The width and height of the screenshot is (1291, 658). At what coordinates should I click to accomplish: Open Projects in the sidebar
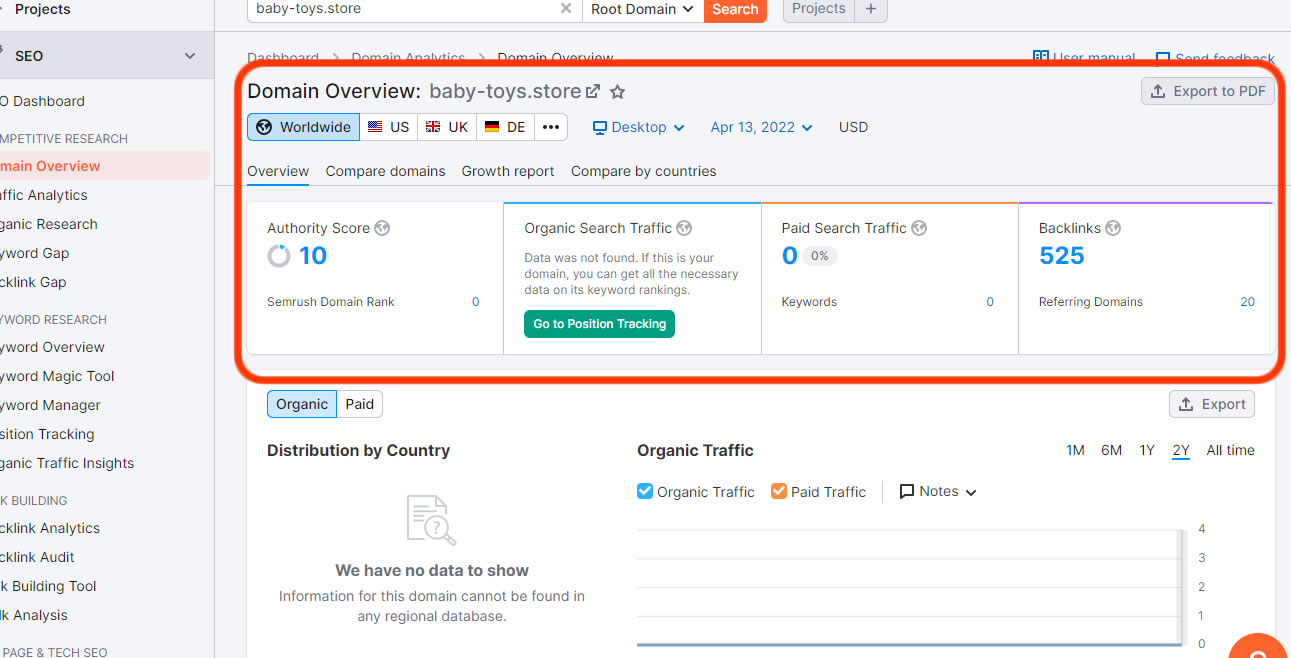pyautogui.click(x=43, y=9)
